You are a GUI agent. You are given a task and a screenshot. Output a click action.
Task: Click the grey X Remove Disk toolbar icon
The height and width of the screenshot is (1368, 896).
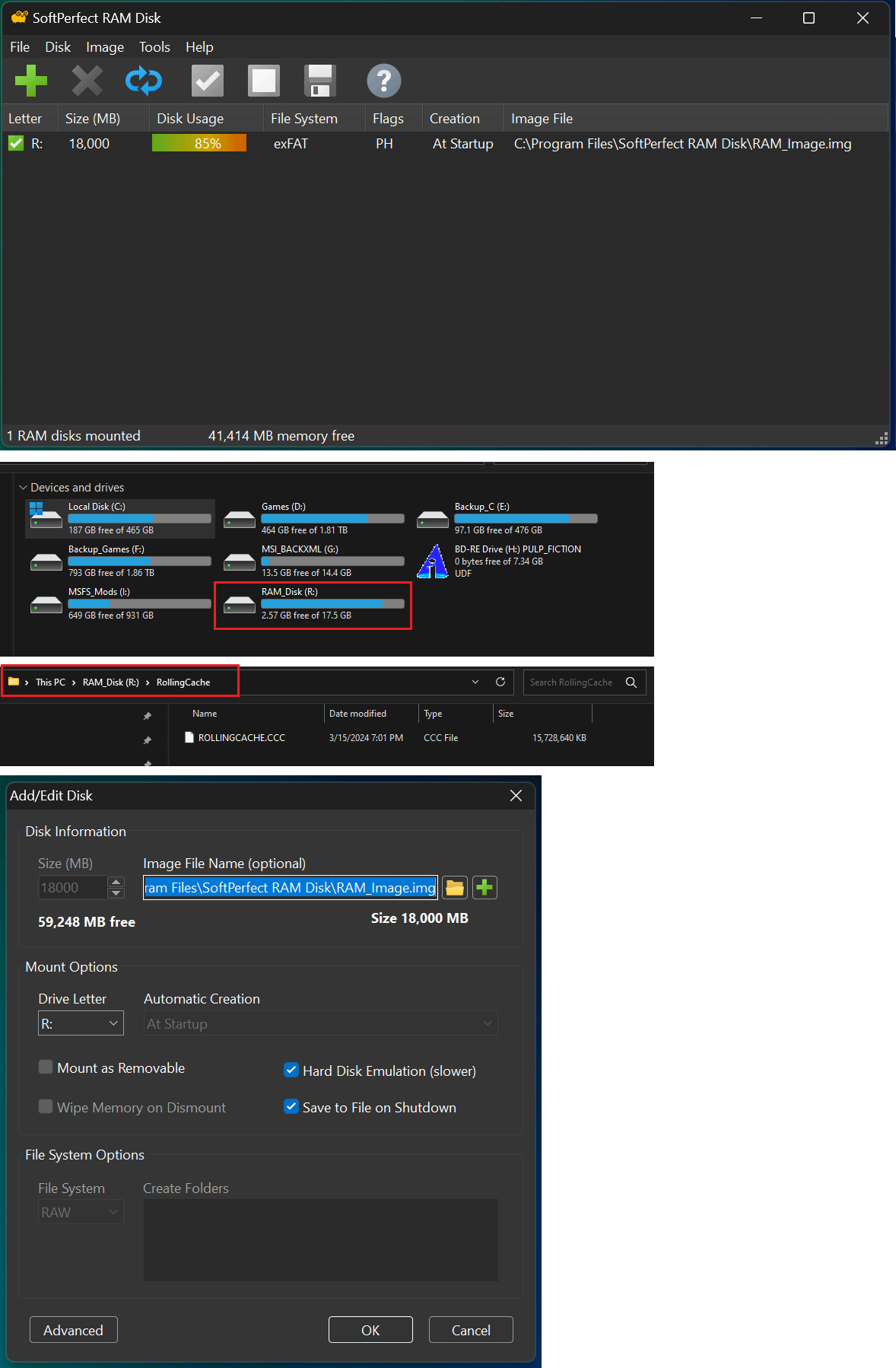coord(87,81)
